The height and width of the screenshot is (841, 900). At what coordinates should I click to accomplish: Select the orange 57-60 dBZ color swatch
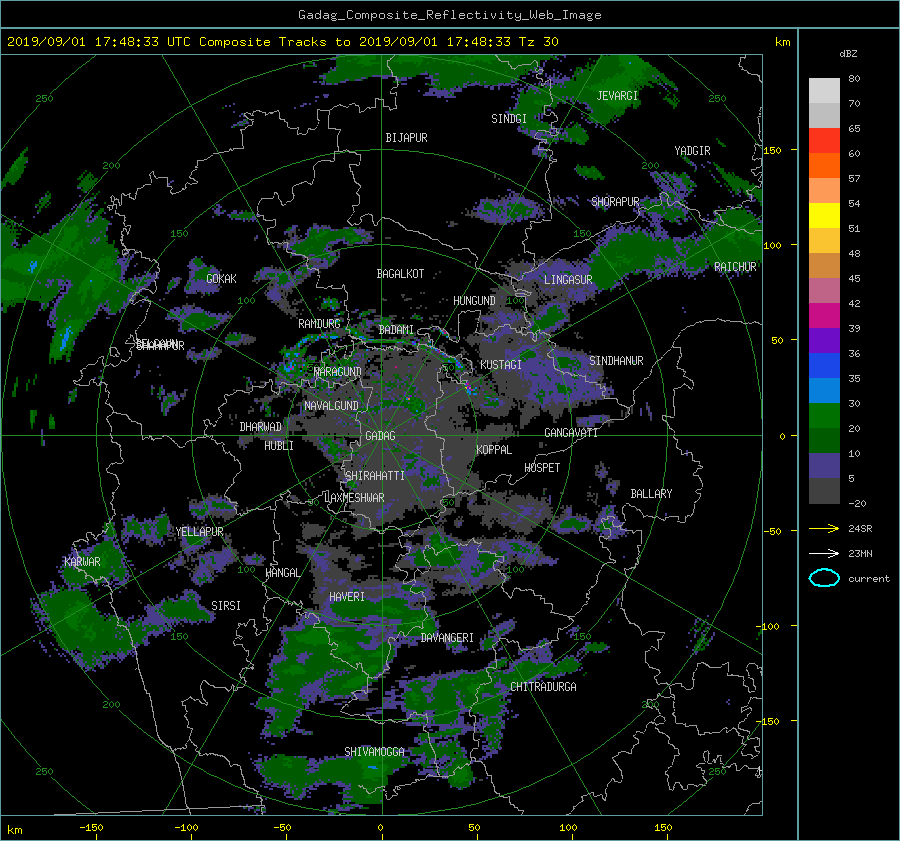tap(824, 165)
